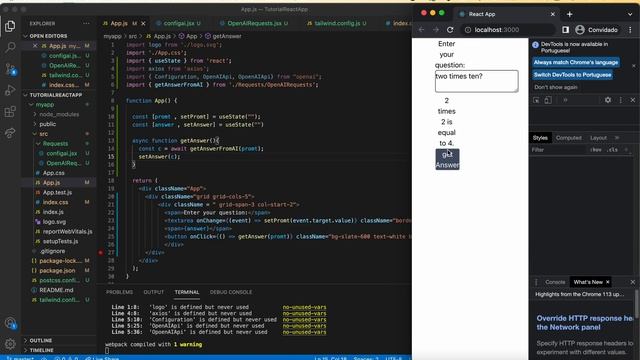Open Chrome three-dot menu

coord(630,30)
